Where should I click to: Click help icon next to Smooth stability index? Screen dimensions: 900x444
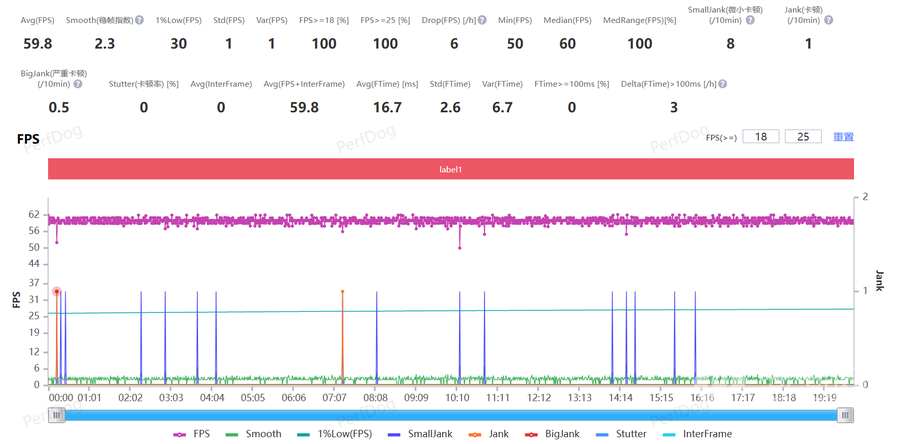pyautogui.click(x=139, y=20)
